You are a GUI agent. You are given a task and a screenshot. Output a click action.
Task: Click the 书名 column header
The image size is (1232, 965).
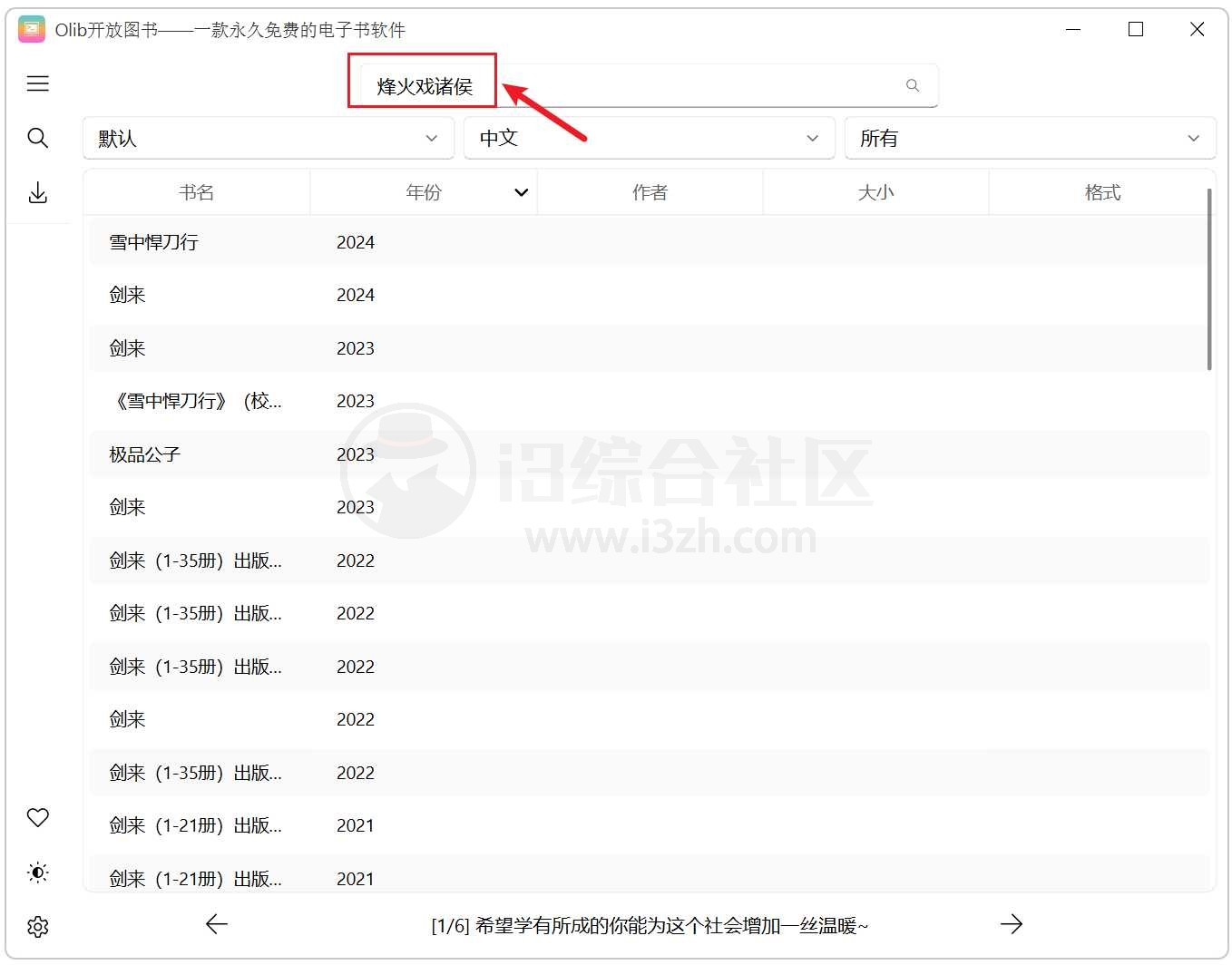tap(197, 192)
